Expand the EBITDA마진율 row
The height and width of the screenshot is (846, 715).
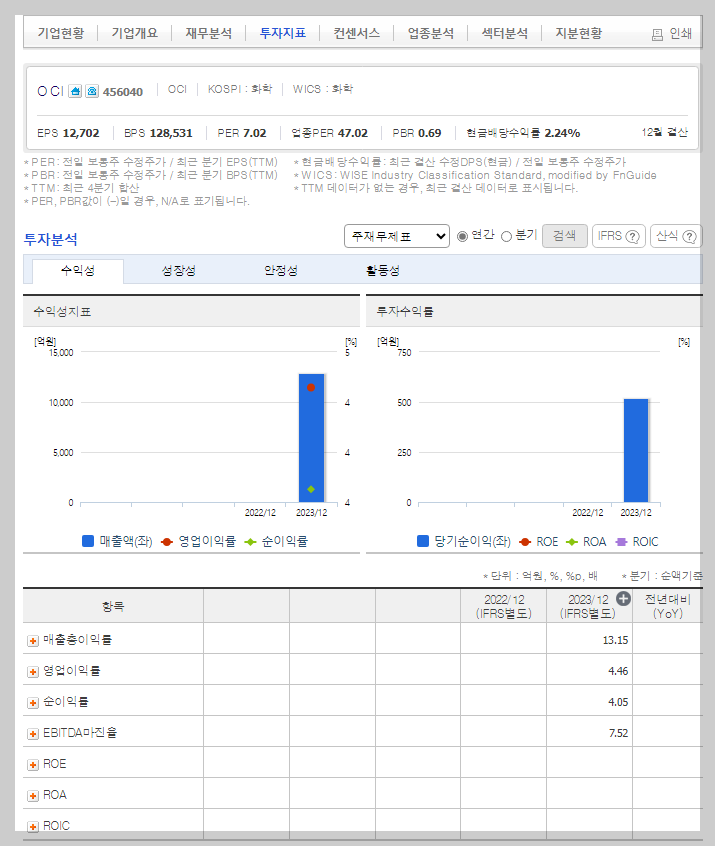pyautogui.click(x=33, y=734)
